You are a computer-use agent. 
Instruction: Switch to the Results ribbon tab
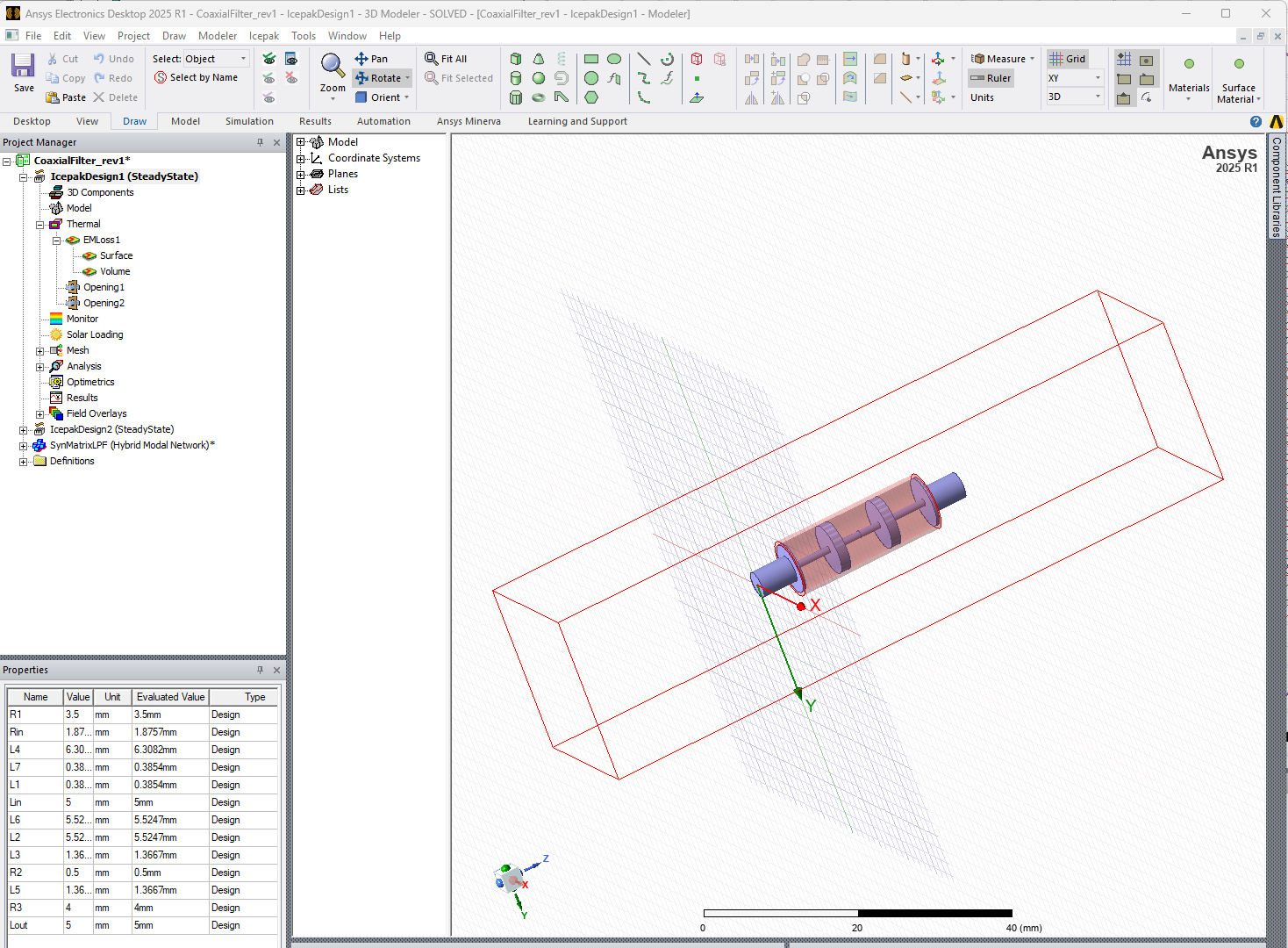point(315,121)
